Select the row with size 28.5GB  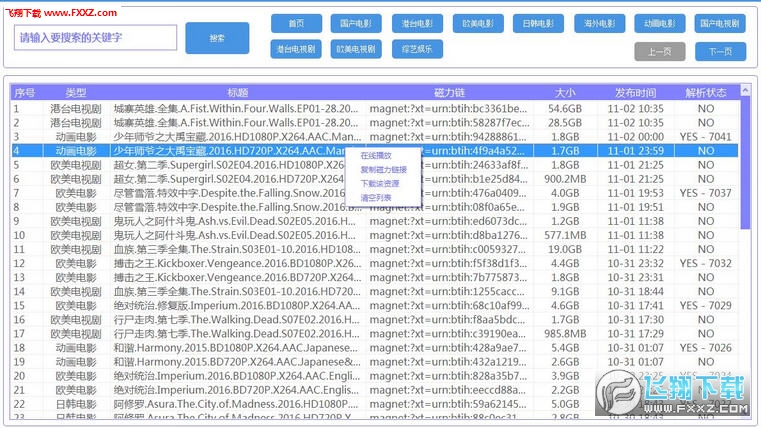click(x=375, y=123)
